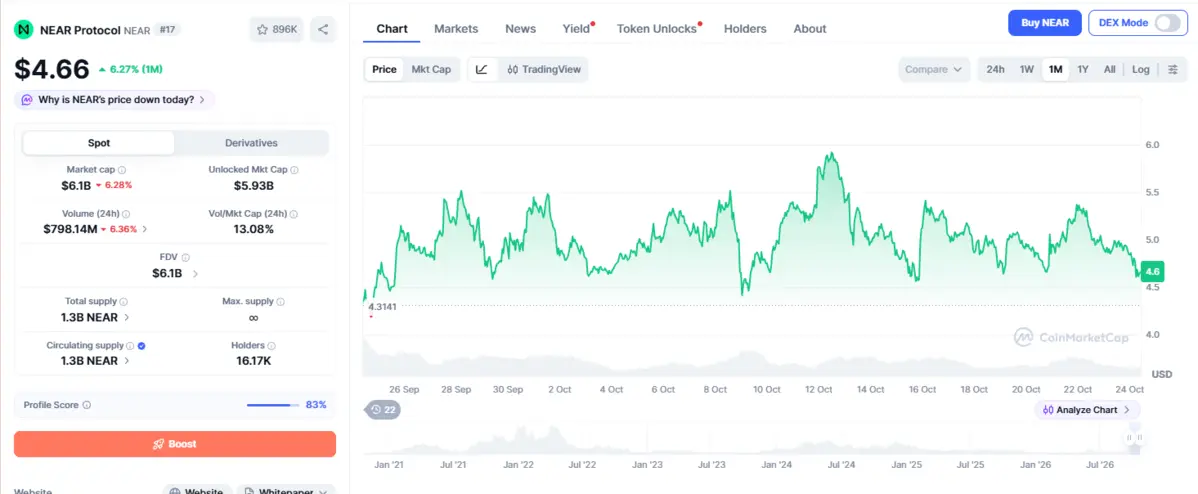Click the Buy NEAR button

pos(1045,23)
